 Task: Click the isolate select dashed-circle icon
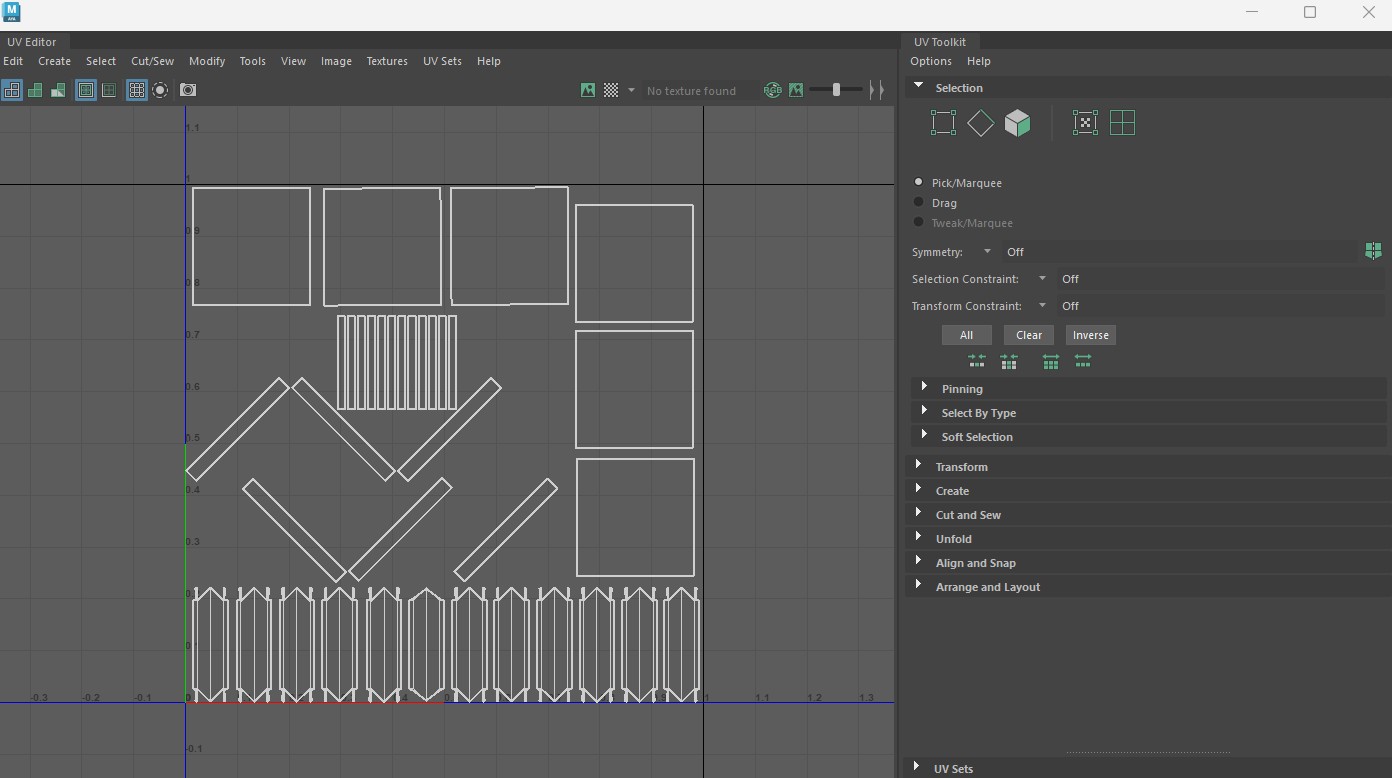click(160, 90)
